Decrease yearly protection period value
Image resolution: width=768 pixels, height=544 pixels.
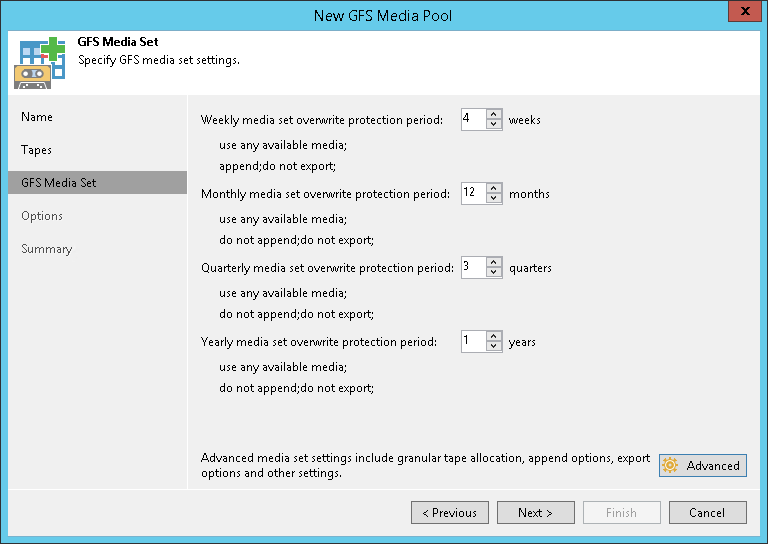click(x=494, y=347)
